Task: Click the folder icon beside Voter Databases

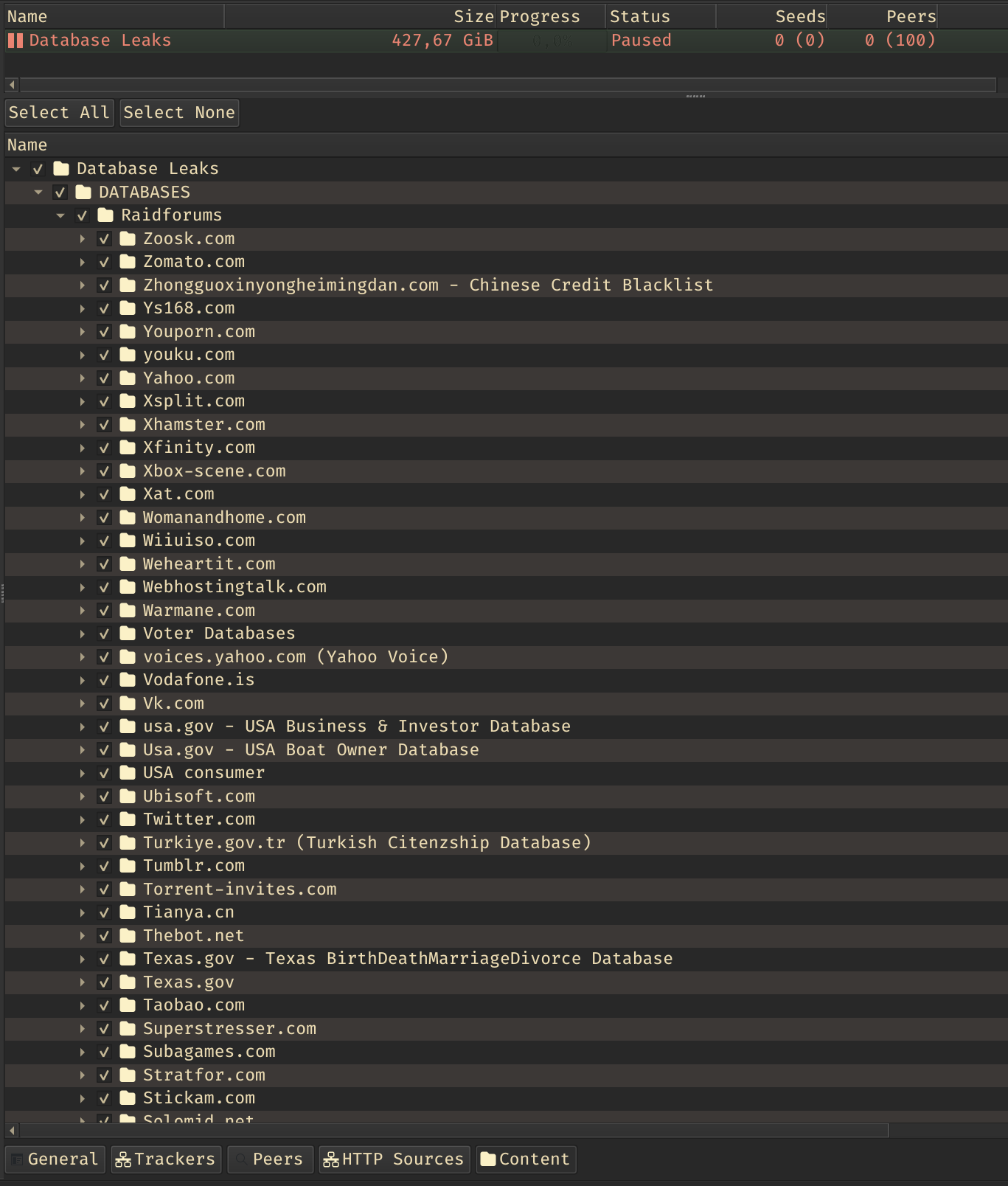Action: pyautogui.click(x=128, y=634)
